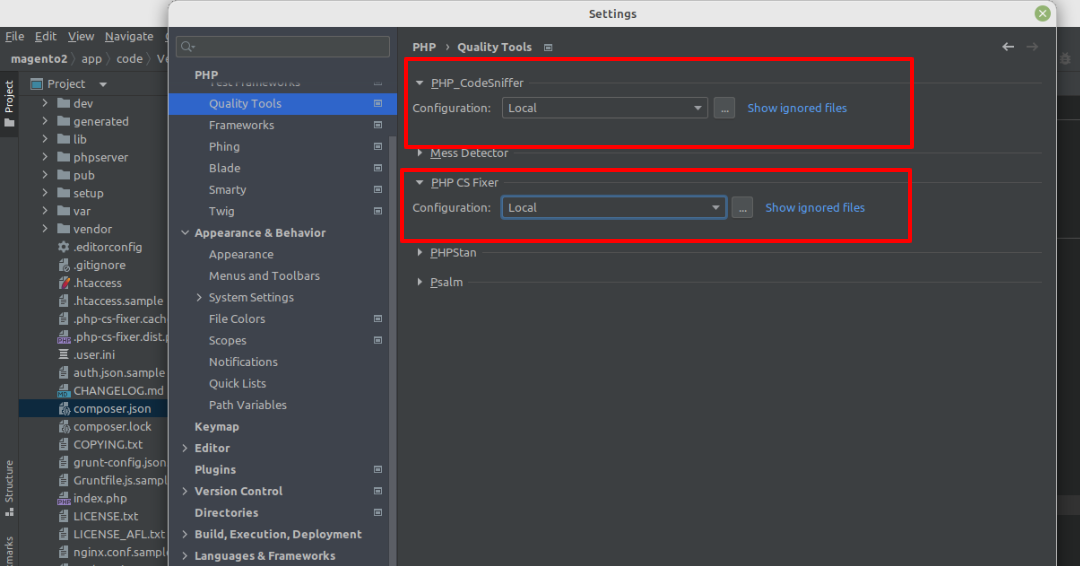Click the ... button beside PHP_CodeSniffer configuration
Image resolution: width=1080 pixels, height=566 pixels.
coord(724,108)
